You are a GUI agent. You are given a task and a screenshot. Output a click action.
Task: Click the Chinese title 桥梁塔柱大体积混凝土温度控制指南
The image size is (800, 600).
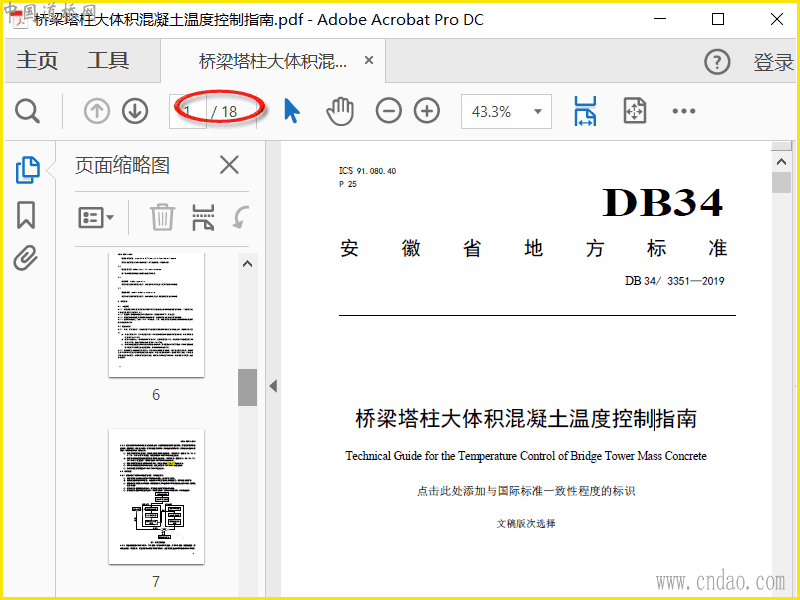point(526,418)
